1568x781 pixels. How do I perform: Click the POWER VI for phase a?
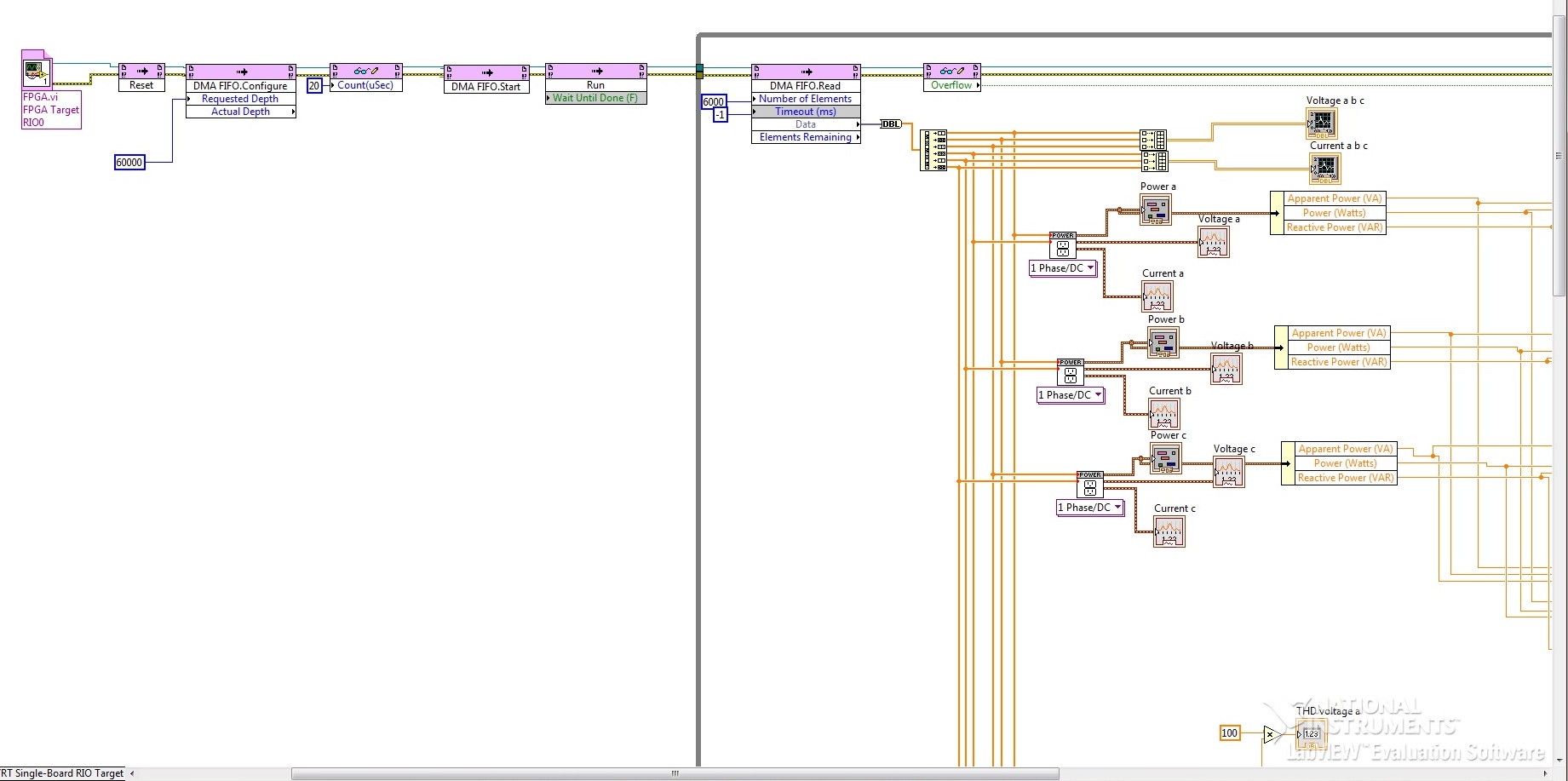point(1063,245)
